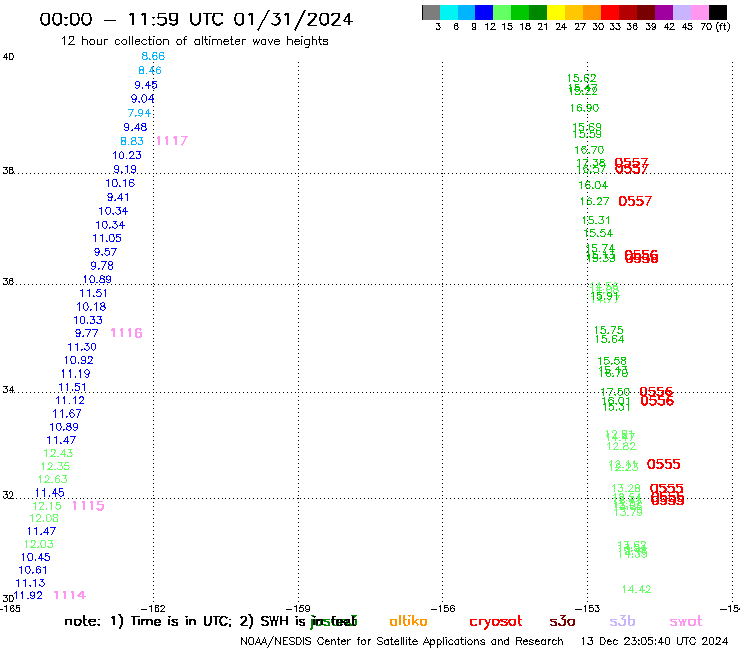Click the subtitle '12 hour collection of altimeter wave heights'

pos(194,41)
